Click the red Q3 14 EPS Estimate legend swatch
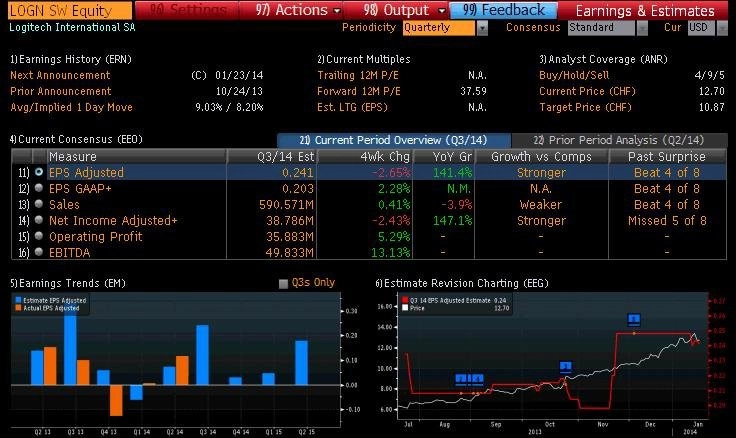Screen dimensions: 736x438 coord(405,300)
